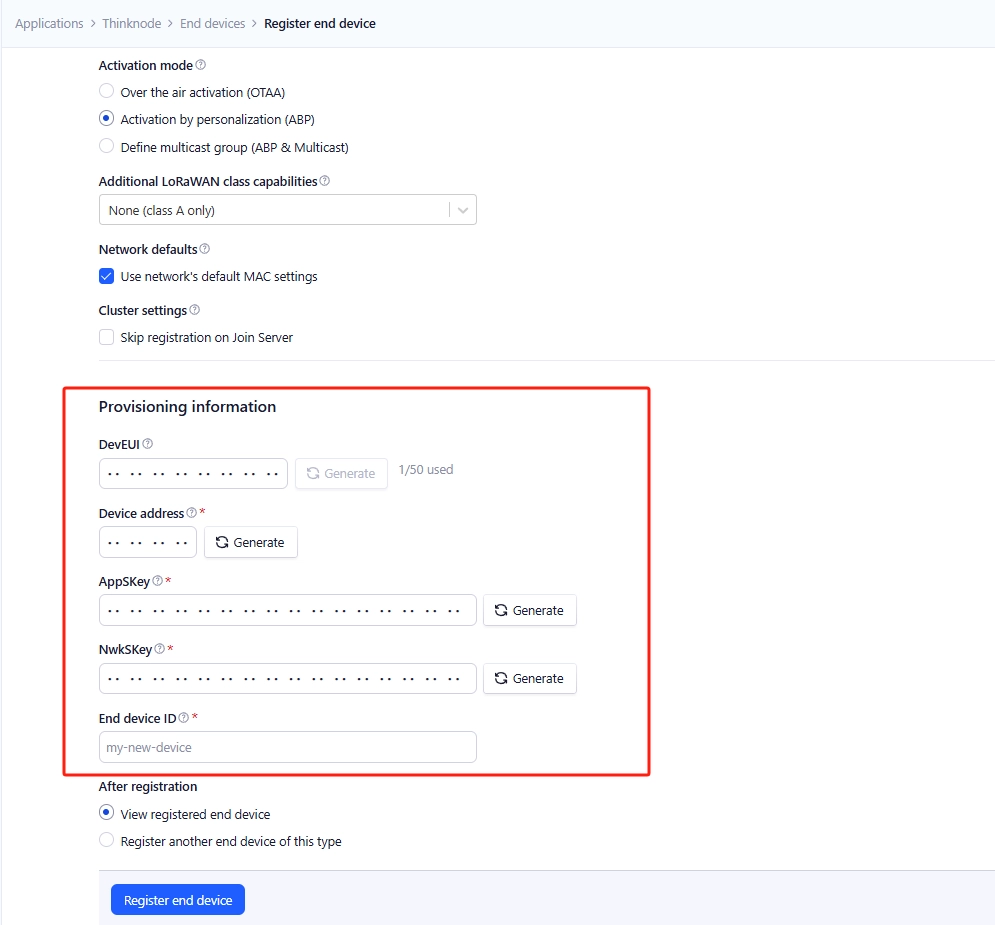Click the help icon beside Activation mode

click(x=201, y=65)
